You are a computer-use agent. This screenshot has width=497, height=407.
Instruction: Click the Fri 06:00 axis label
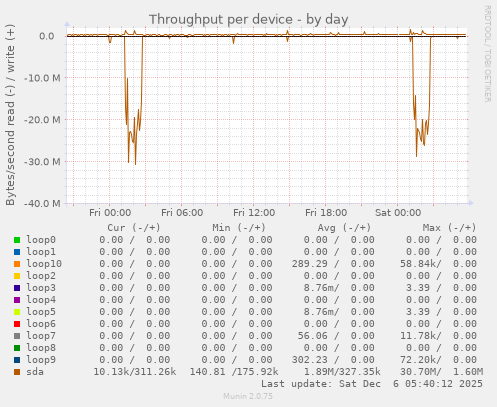[182, 213]
